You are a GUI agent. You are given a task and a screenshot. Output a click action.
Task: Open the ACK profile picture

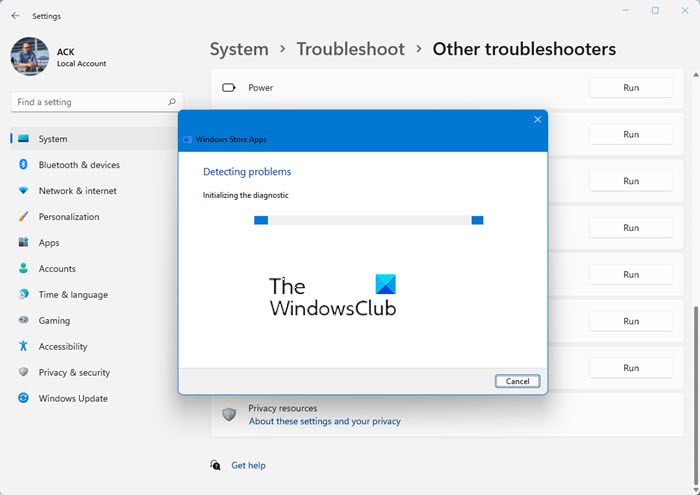[29, 56]
